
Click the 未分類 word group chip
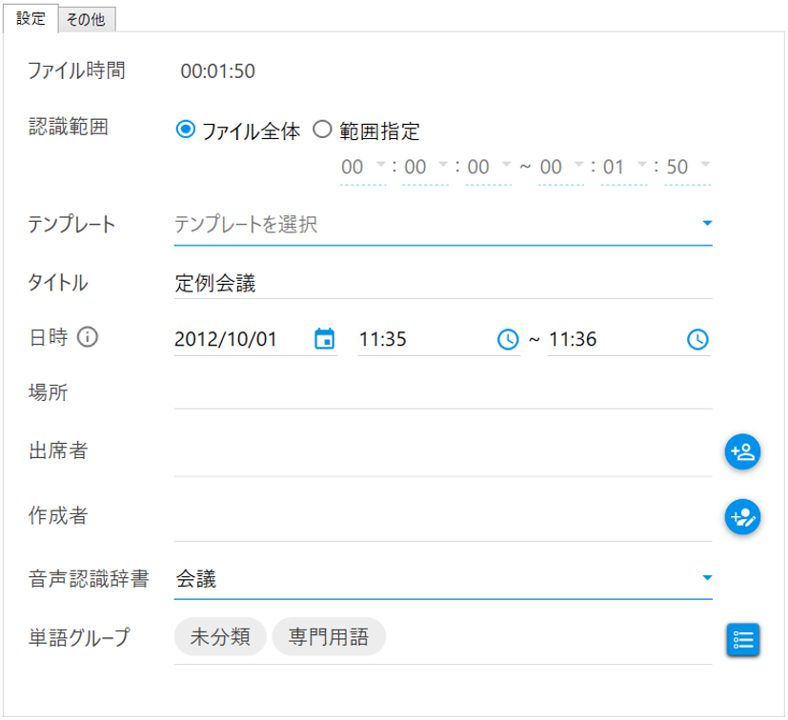[220, 637]
